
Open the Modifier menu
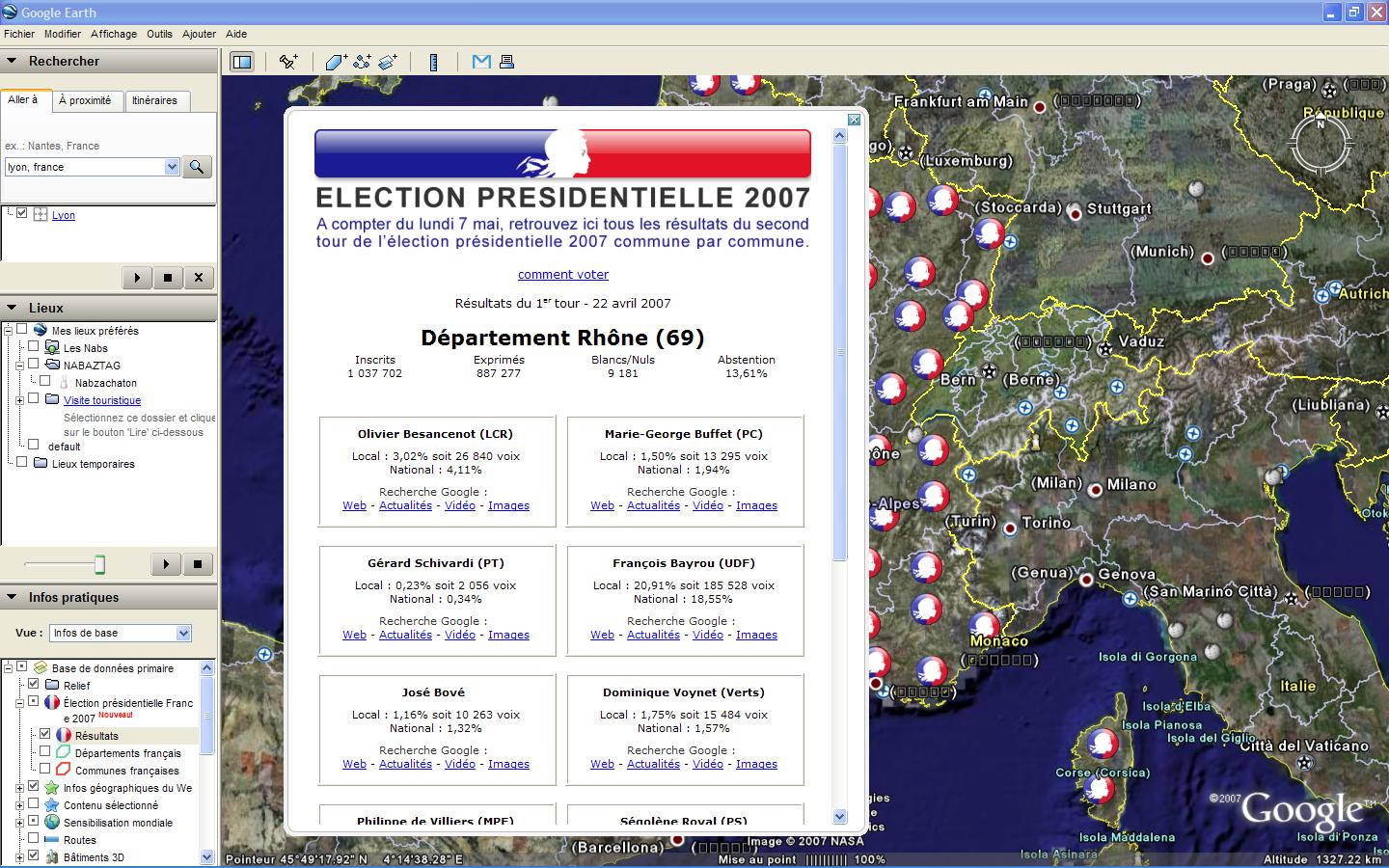[63, 34]
